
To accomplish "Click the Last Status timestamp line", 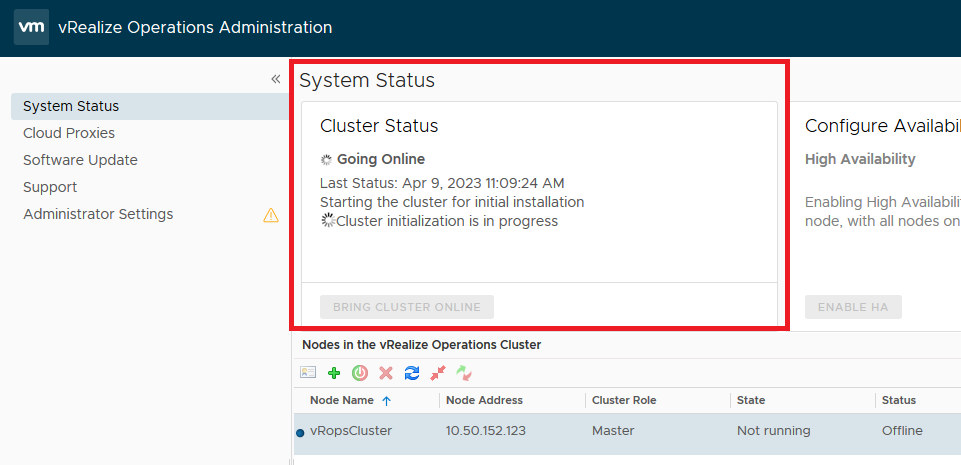I will point(442,183).
